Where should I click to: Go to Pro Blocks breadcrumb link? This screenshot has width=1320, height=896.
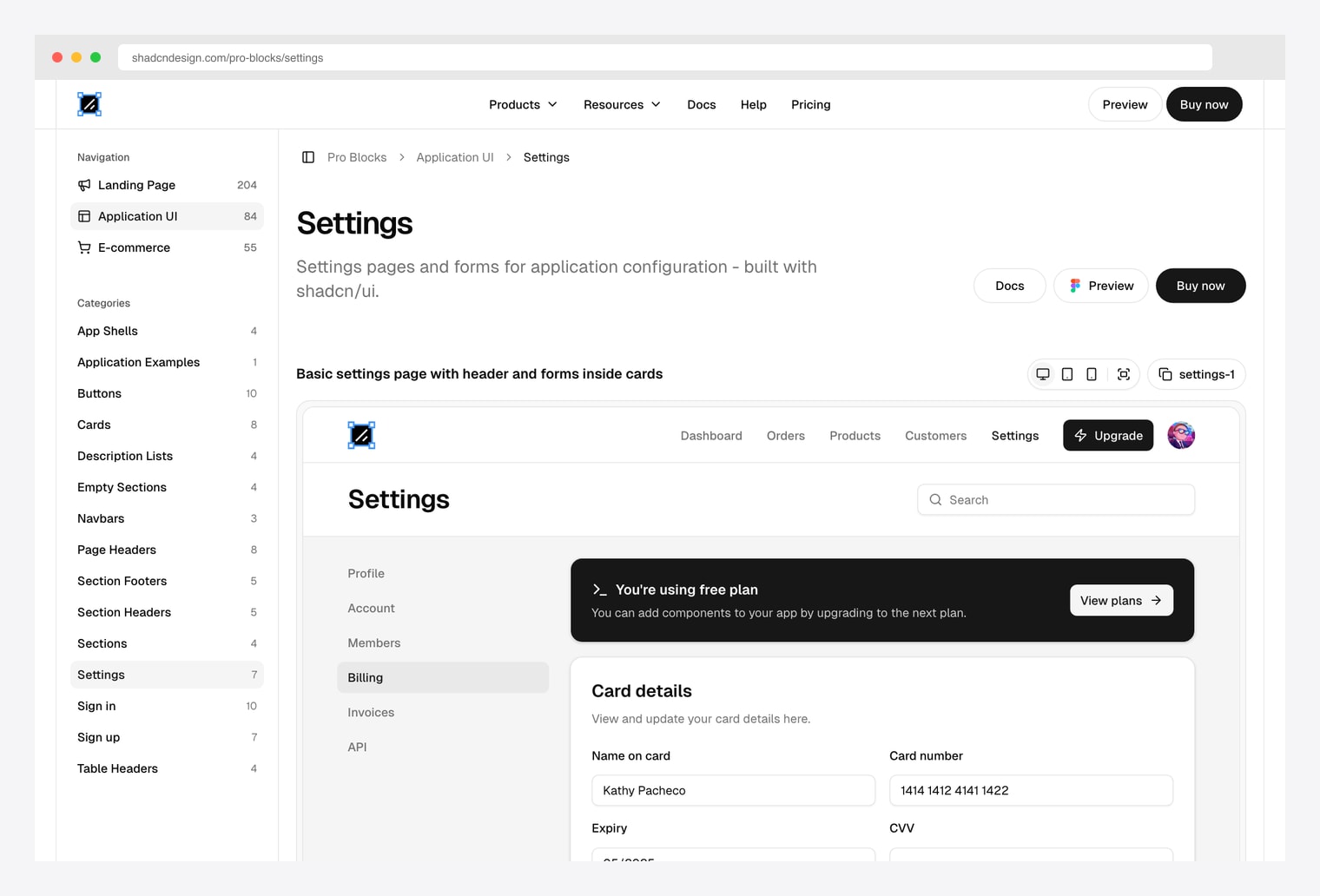tap(357, 157)
